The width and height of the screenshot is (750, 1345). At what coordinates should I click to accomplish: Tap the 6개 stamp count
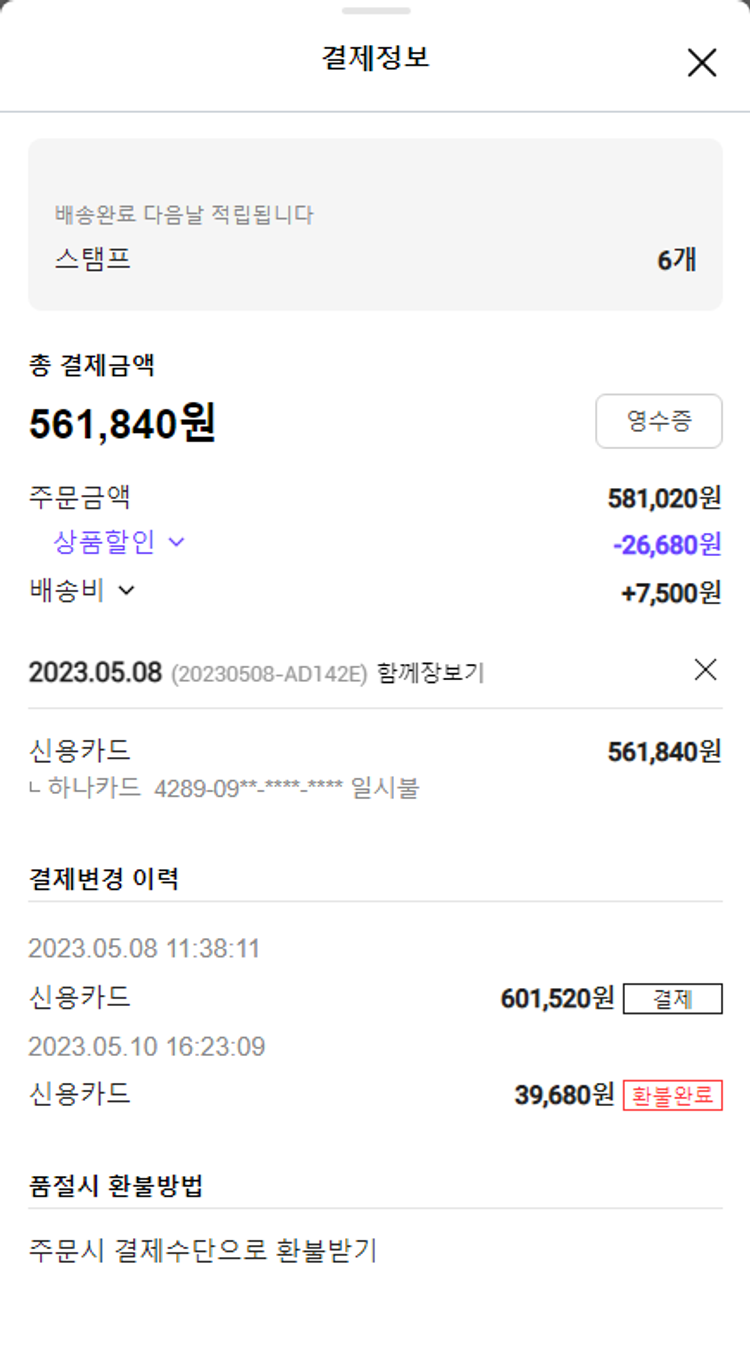coord(676,260)
